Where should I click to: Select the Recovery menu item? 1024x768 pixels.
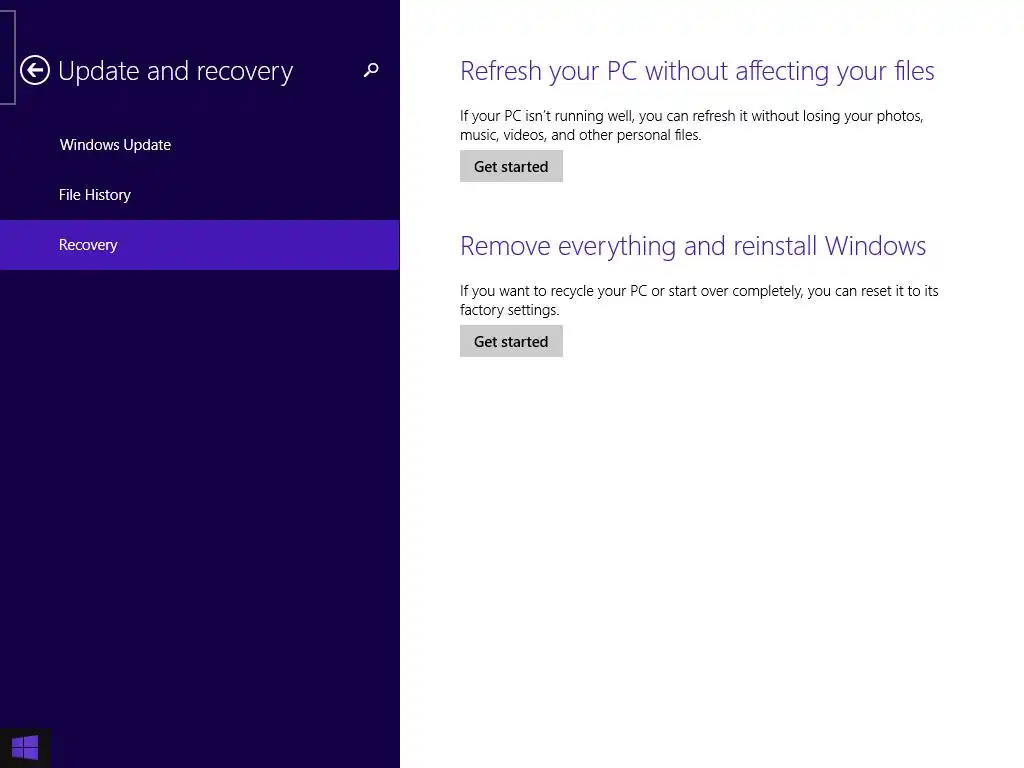pyautogui.click(x=199, y=245)
